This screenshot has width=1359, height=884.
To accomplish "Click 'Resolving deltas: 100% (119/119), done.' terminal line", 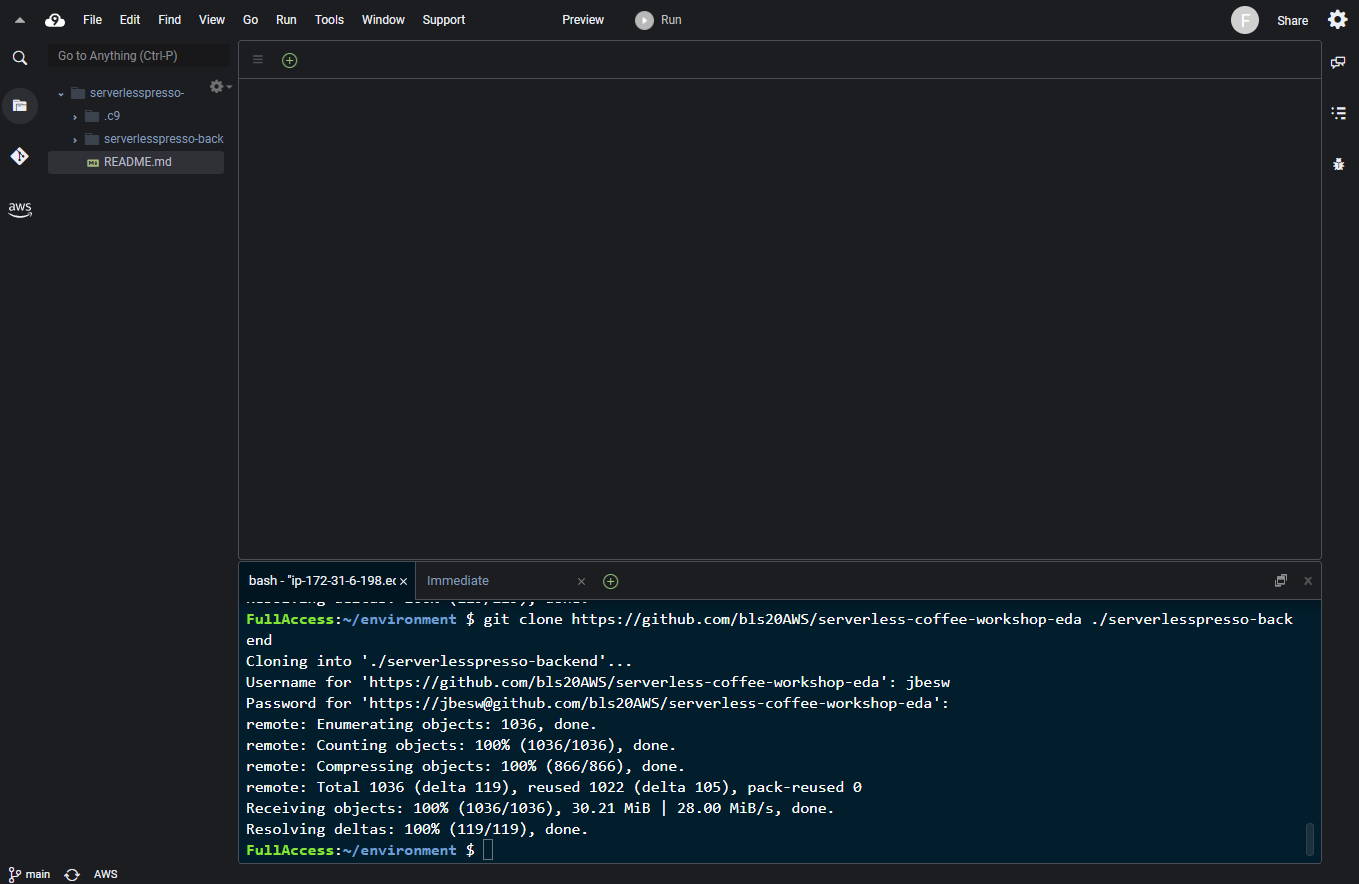I will click(417, 829).
